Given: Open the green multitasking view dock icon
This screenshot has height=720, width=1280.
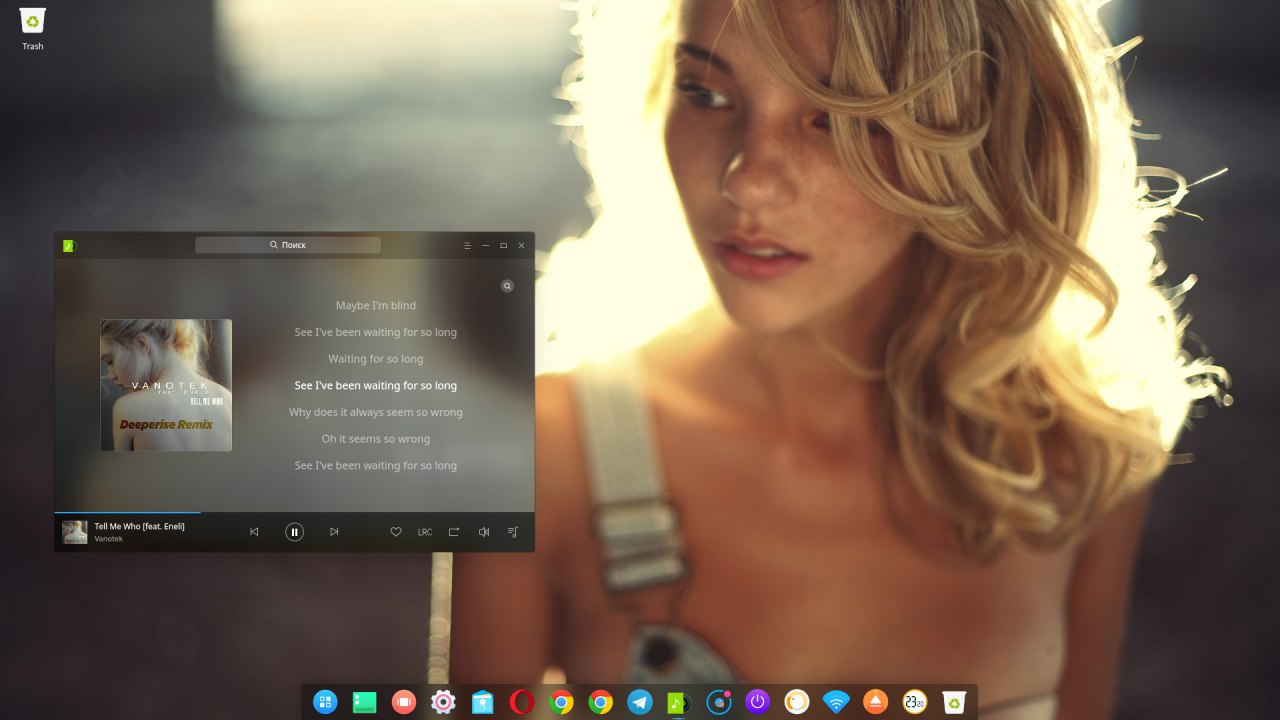Looking at the screenshot, I should click(x=364, y=702).
